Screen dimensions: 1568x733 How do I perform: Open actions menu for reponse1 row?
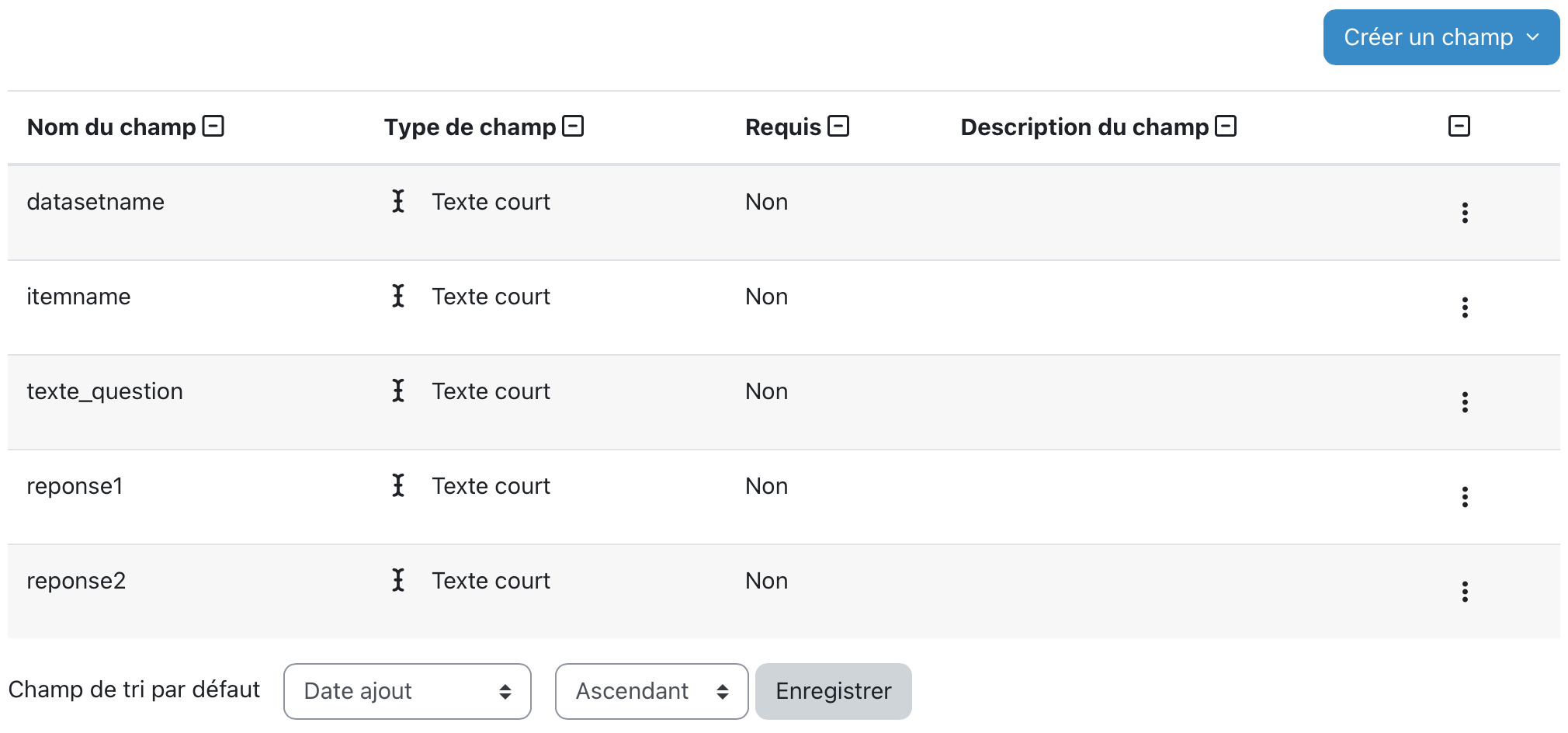(x=1465, y=497)
